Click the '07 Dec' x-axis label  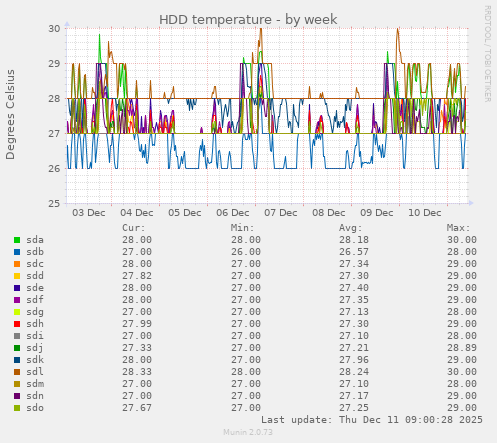click(281, 213)
